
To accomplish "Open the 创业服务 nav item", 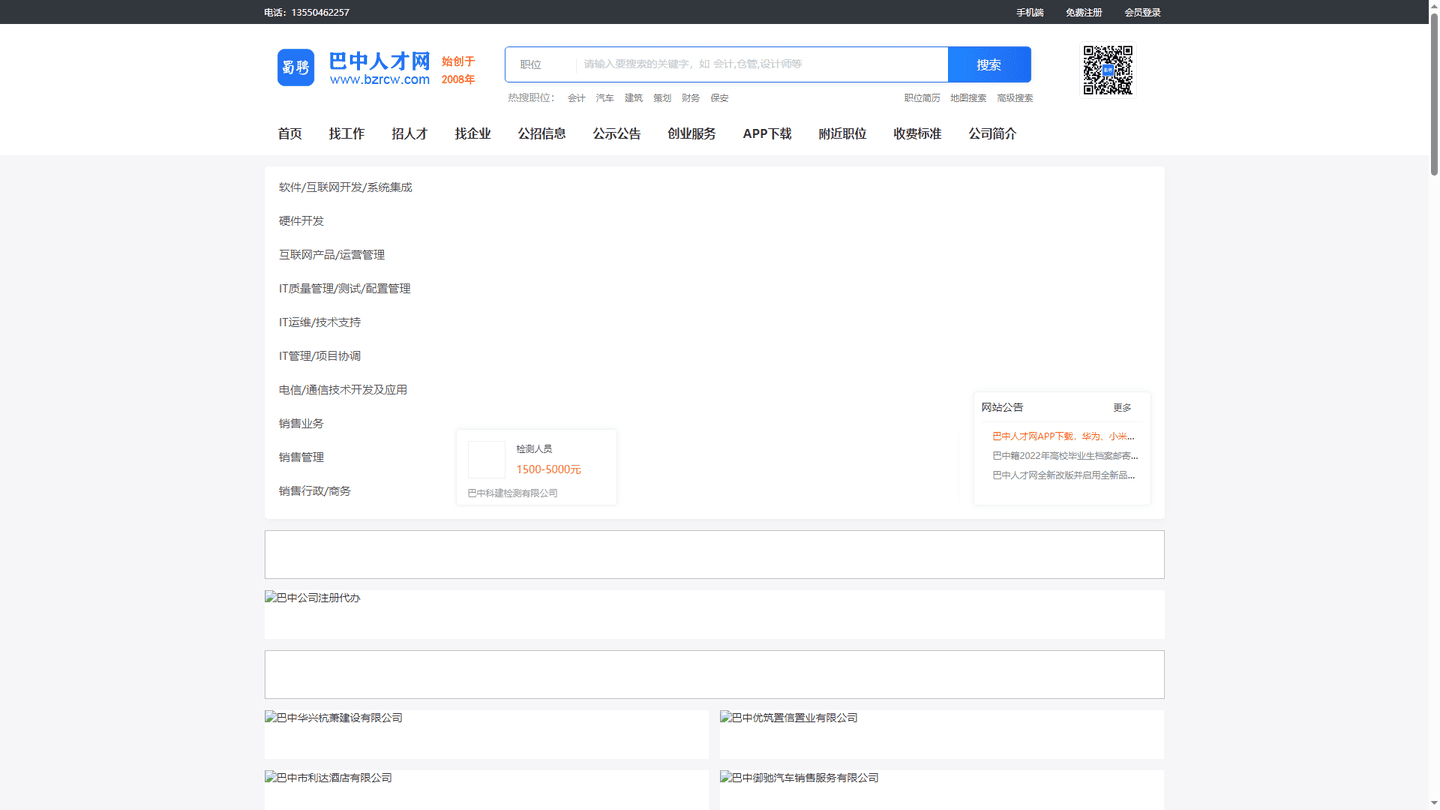I will pos(692,134).
